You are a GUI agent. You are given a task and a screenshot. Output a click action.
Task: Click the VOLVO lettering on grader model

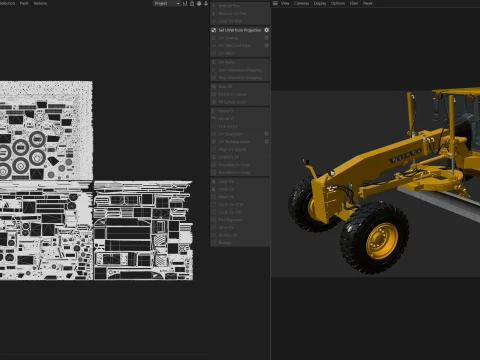point(405,156)
